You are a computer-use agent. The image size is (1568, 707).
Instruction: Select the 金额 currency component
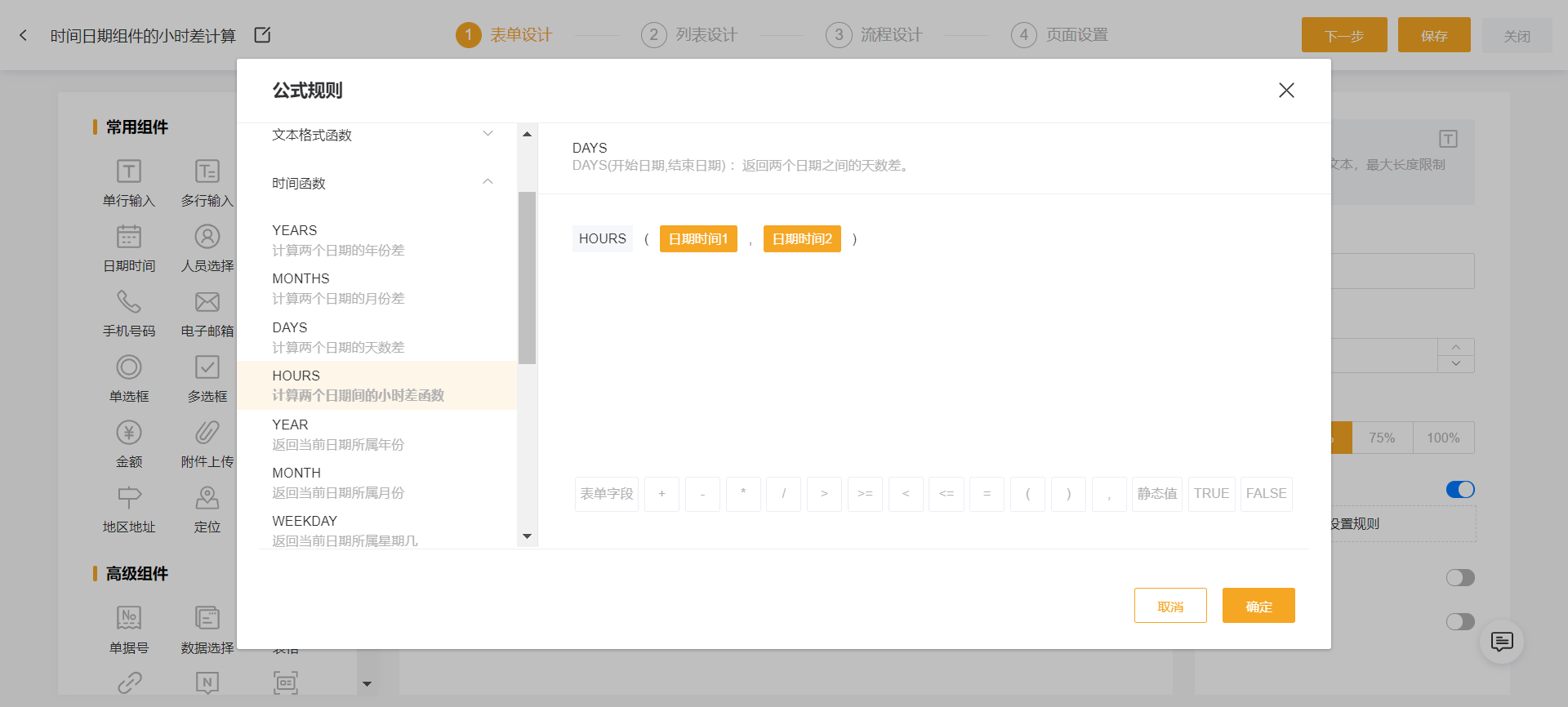(129, 433)
